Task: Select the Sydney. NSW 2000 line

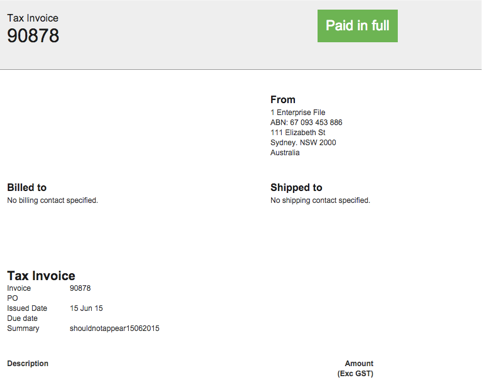Action: 303,142
